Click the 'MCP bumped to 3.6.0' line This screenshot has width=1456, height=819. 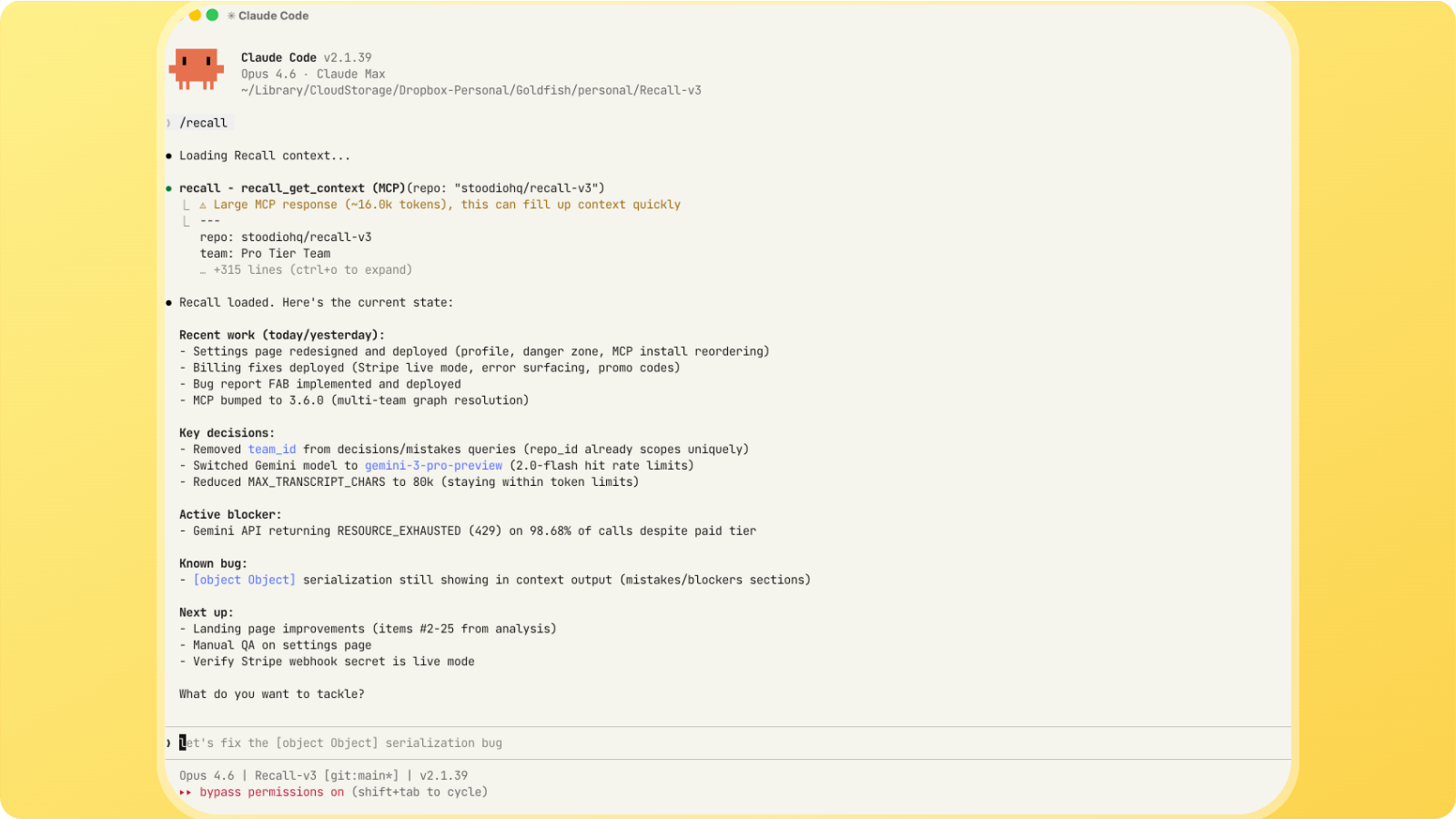354,400
